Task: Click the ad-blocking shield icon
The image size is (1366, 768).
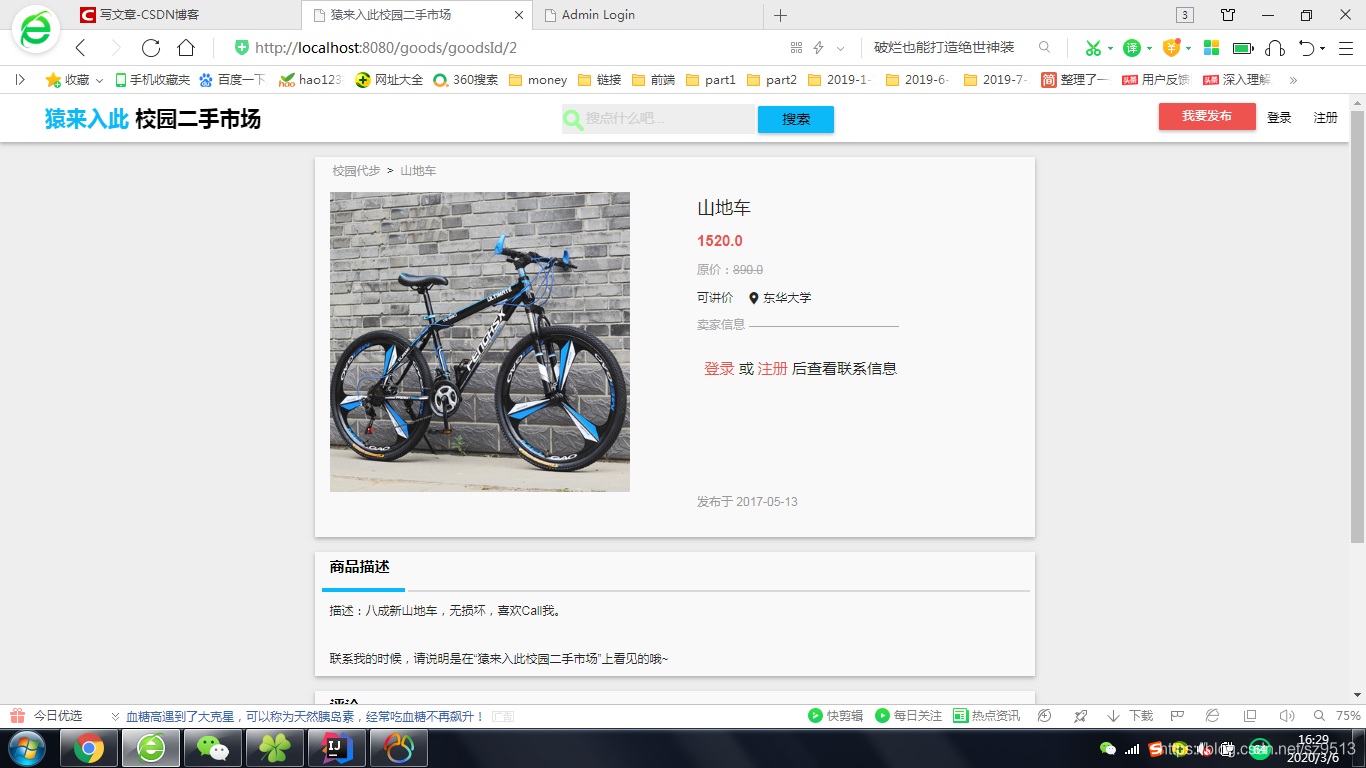Action: coord(1172,47)
